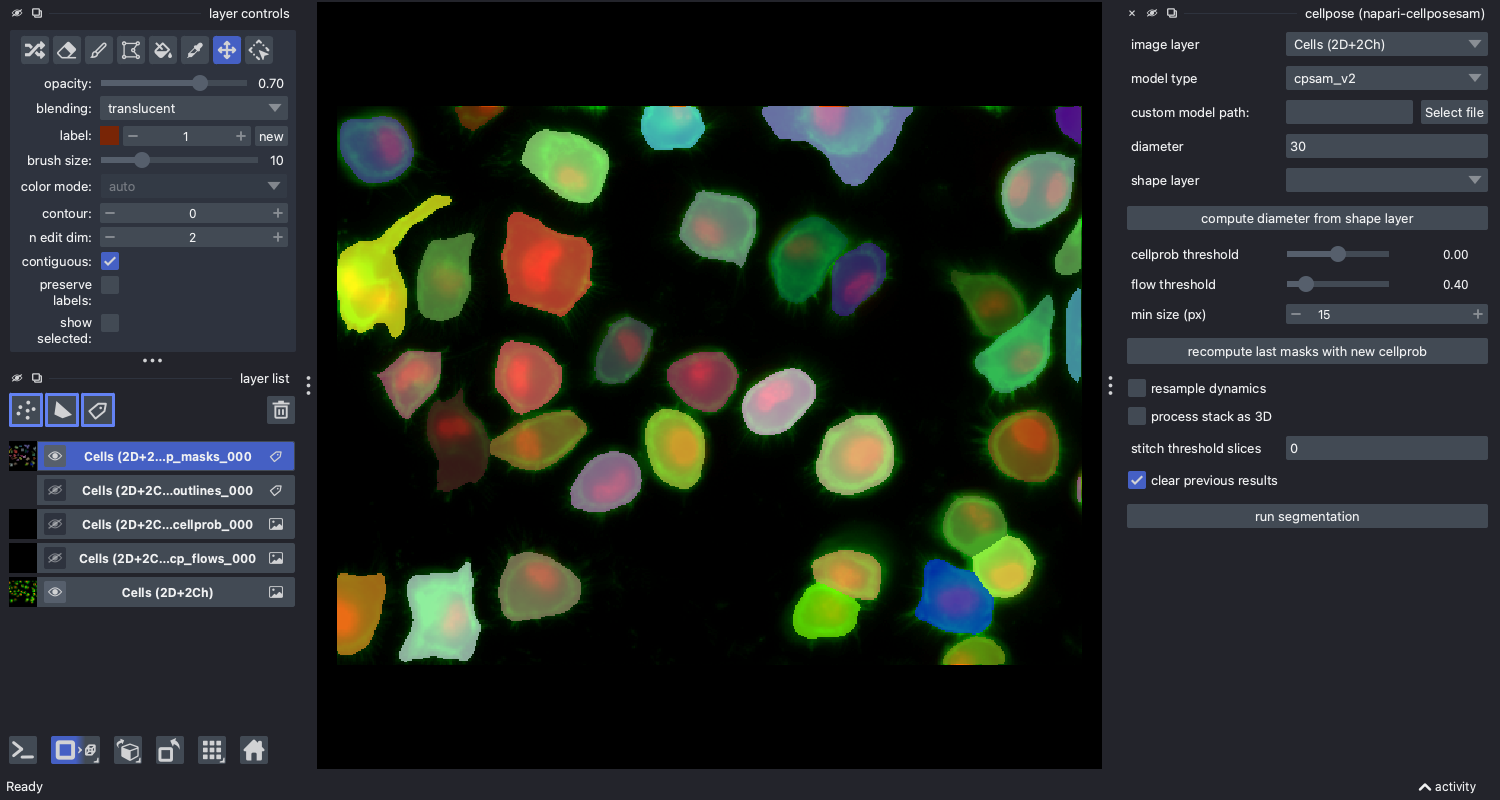Click the run segmentation button
The image size is (1500, 800).
tap(1307, 517)
